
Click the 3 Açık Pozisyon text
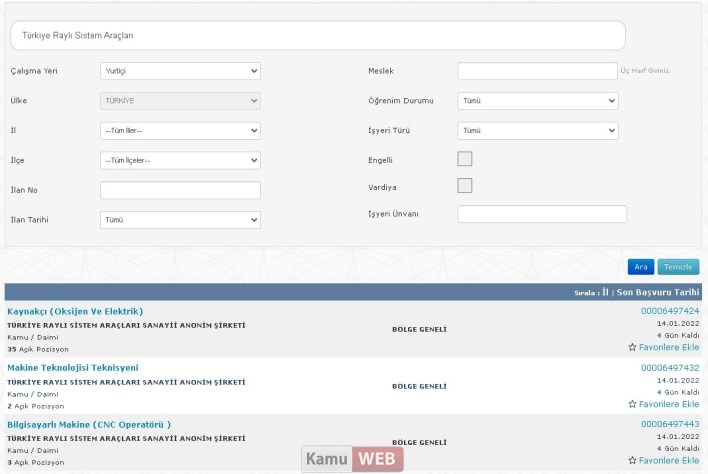(x=36, y=463)
